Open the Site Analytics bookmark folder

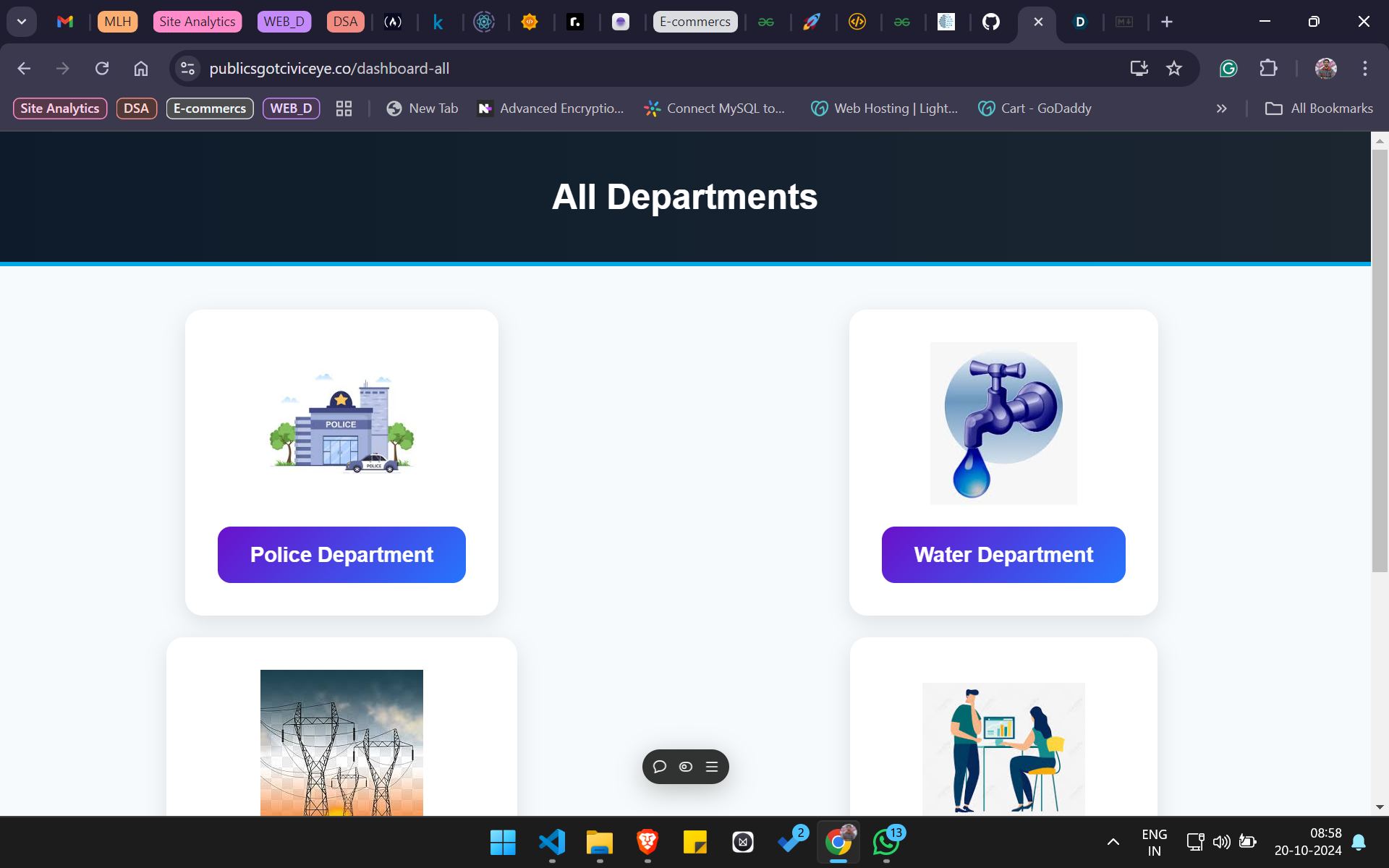pos(60,109)
